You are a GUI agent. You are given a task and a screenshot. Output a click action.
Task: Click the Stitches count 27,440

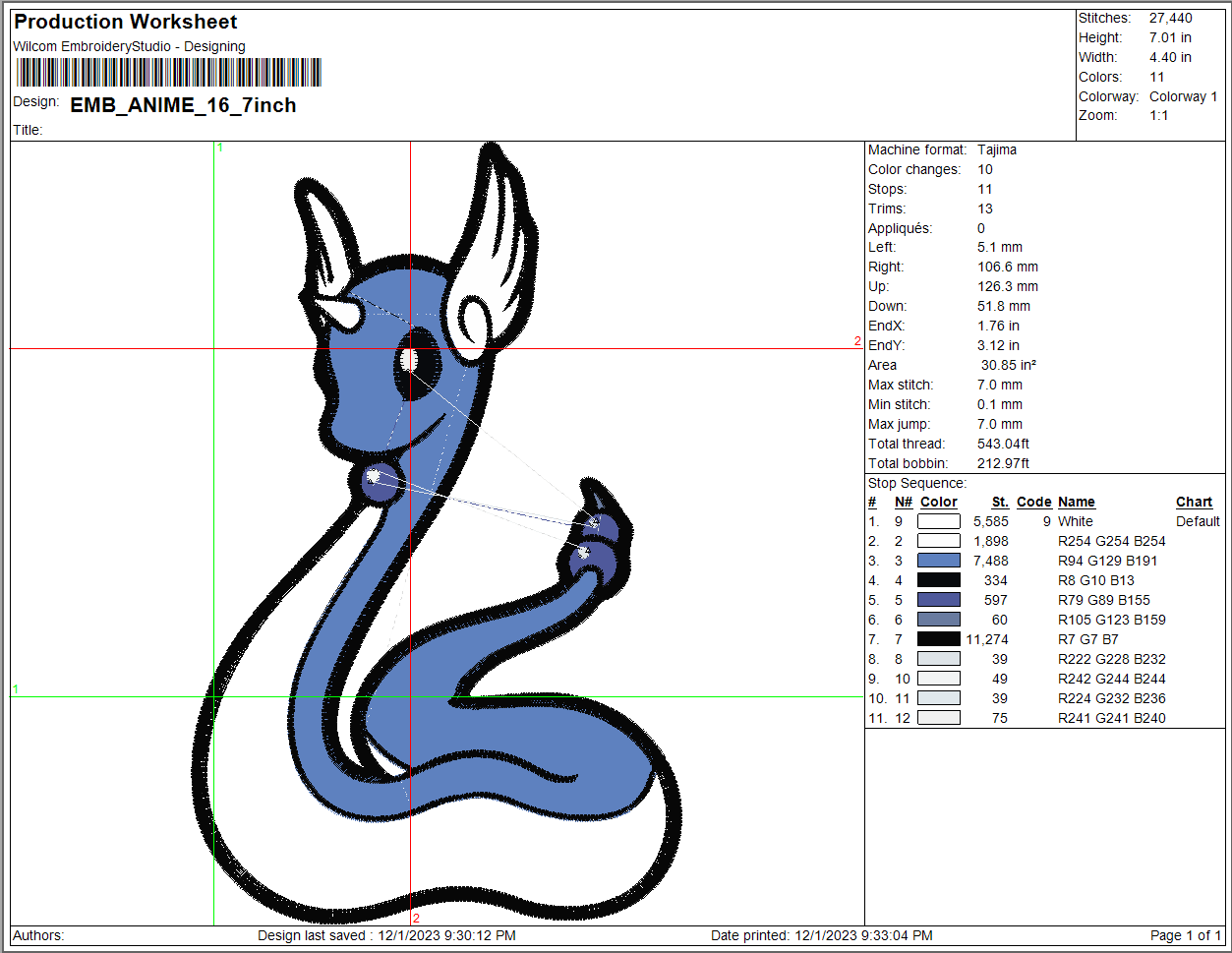1170,18
